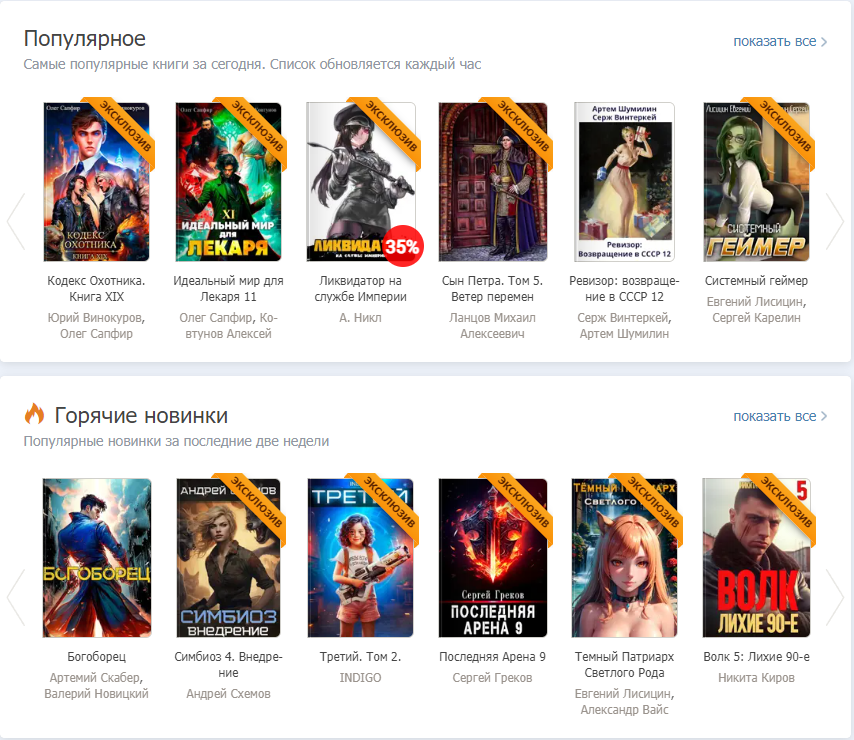Open the Идеальный мир для Лекаря 11 cover
This screenshot has height=740, width=854.
tap(229, 182)
